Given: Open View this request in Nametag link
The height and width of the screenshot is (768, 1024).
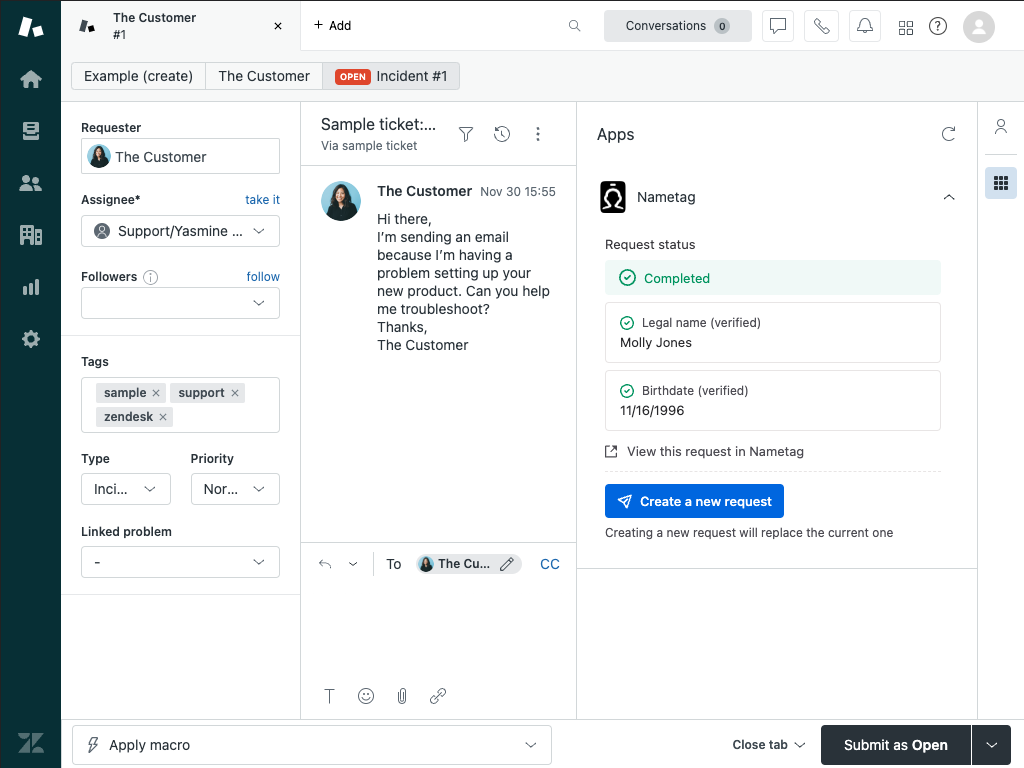Looking at the screenshot, I should 714,451.
